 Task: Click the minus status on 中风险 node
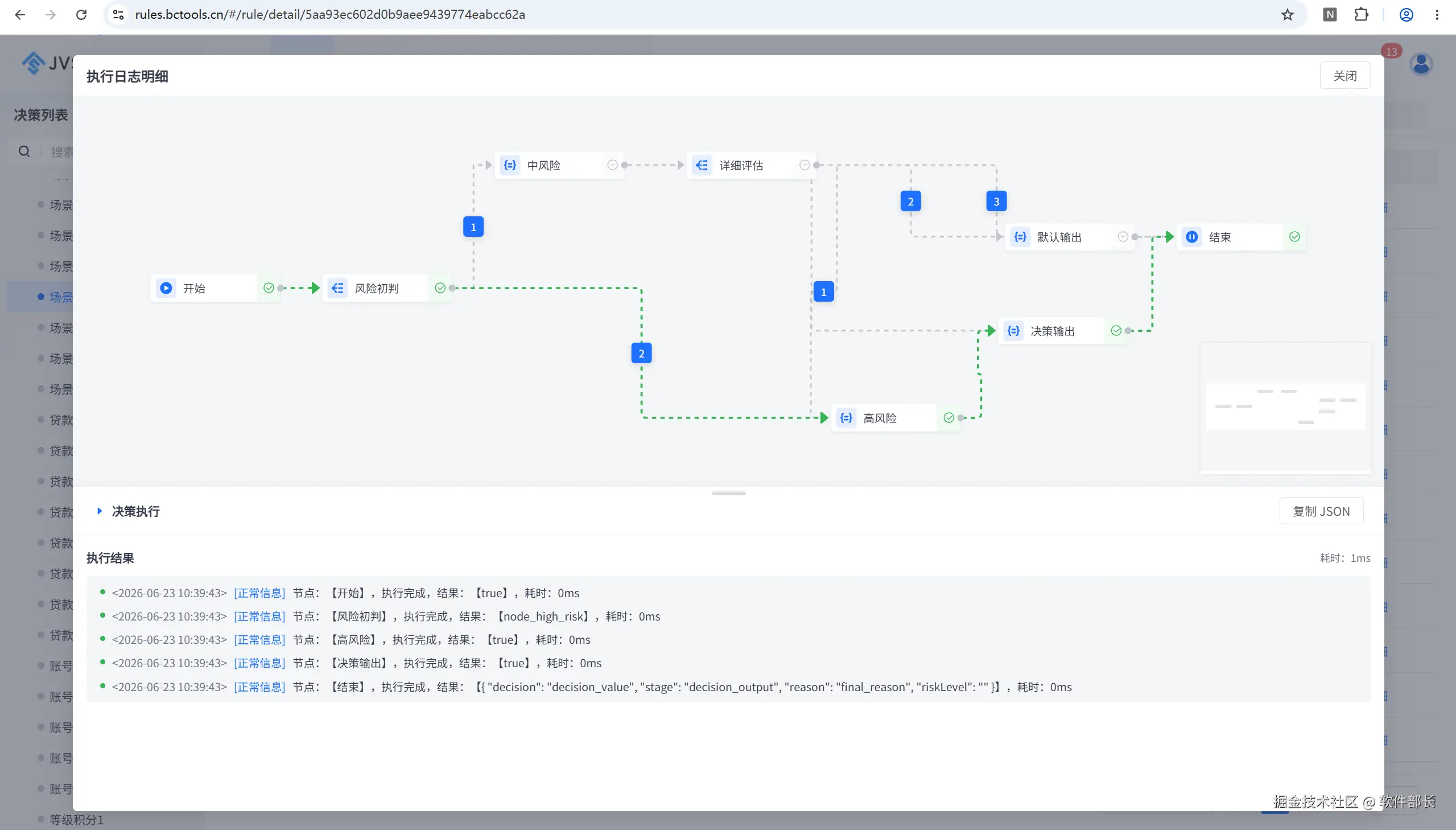[612, 165]
